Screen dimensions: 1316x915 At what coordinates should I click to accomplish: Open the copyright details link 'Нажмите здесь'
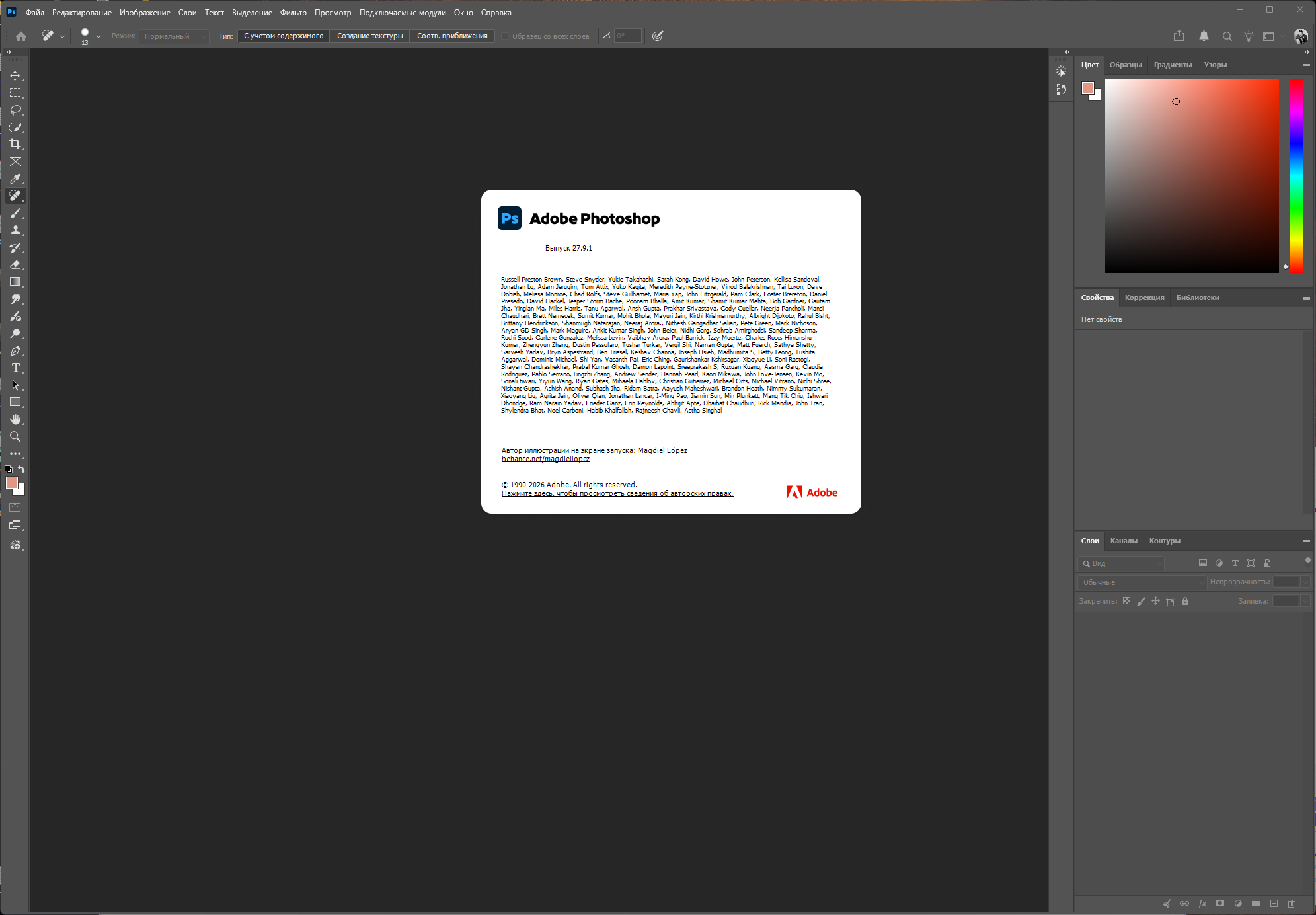coord(617,493)
